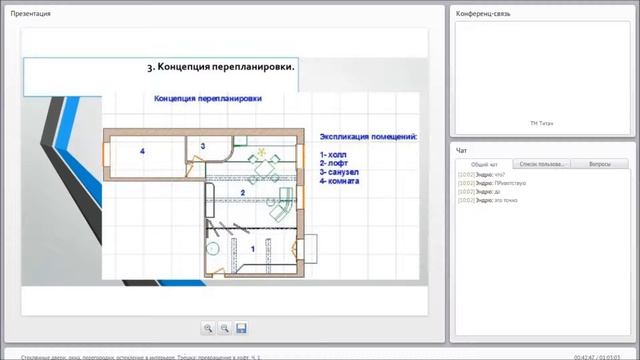Click the blue subtitle Концепция перепланировки

pyautogui.click(x=208, y=98)
